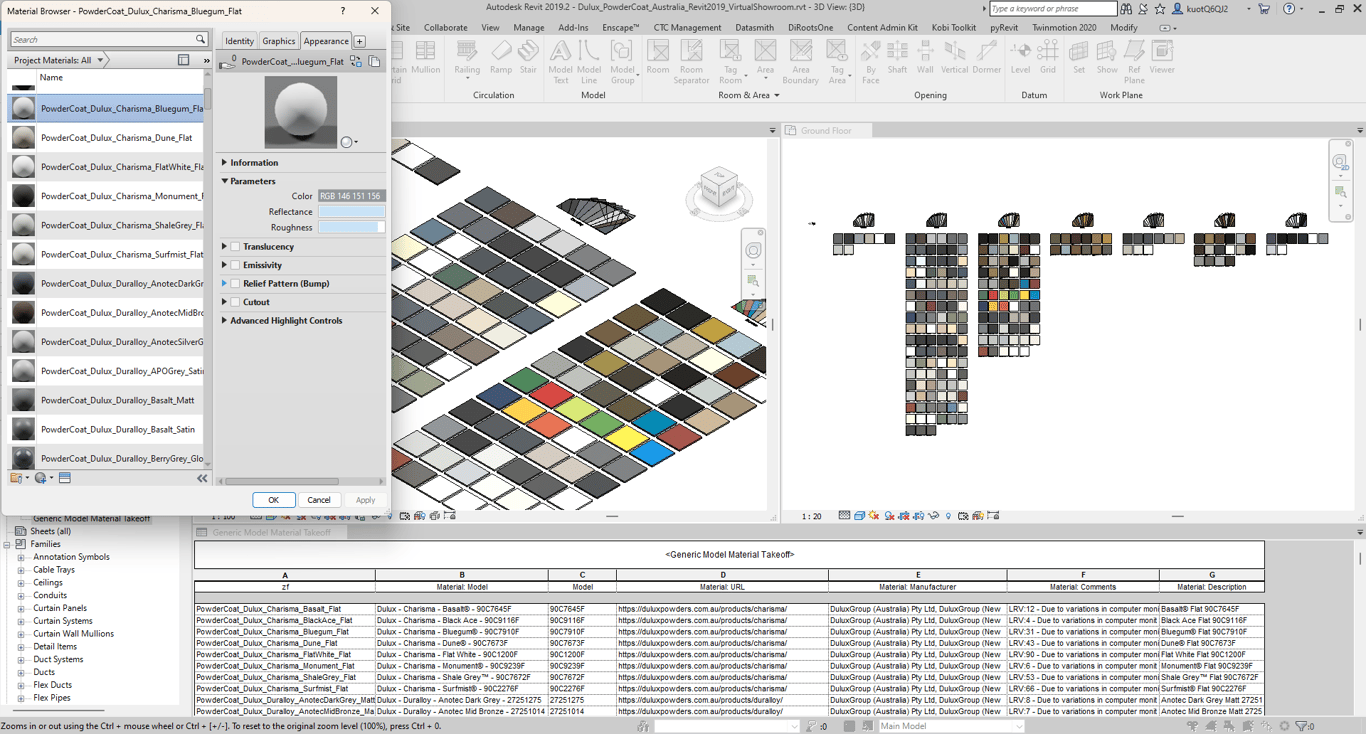Click the ViewCube in 3D view
The image size is (1366, 734).
718,190
